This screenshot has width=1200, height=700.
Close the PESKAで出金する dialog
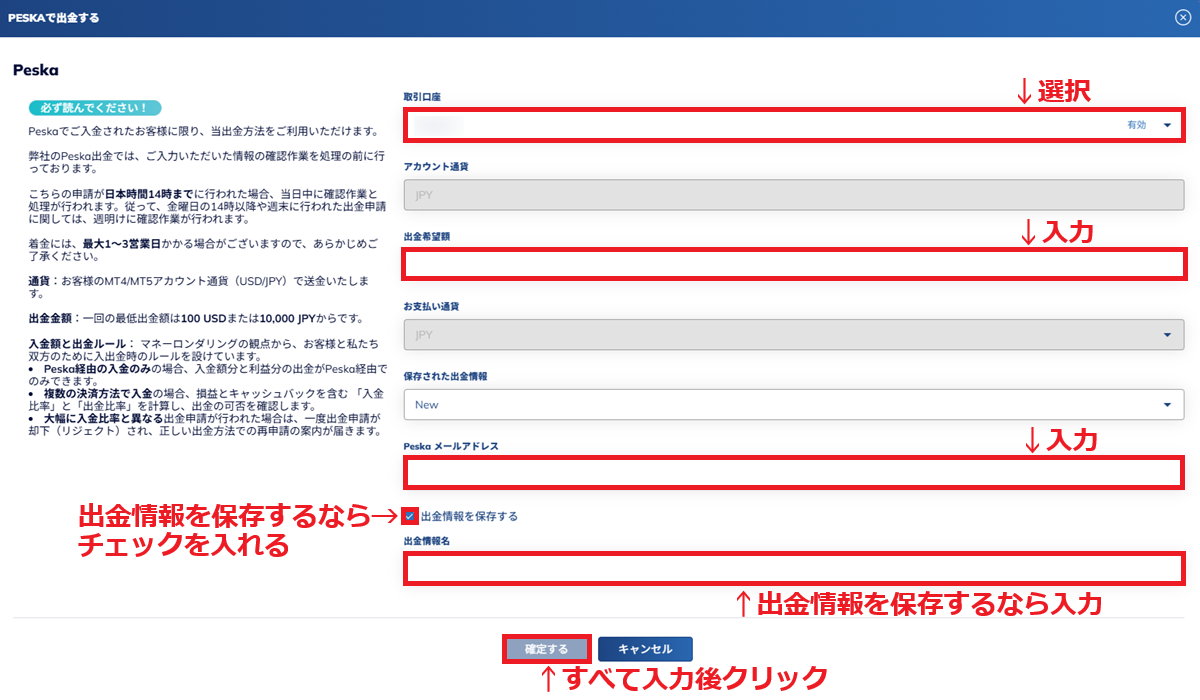click(1182, 17)
